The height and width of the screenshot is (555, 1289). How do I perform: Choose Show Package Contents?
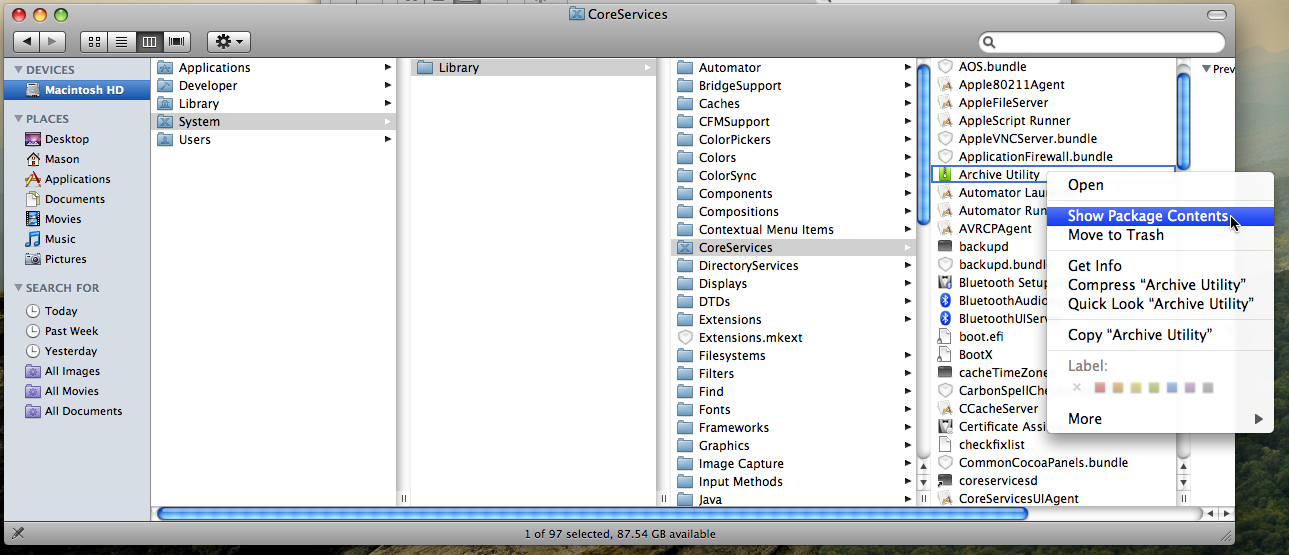(x=1160, y=216)
